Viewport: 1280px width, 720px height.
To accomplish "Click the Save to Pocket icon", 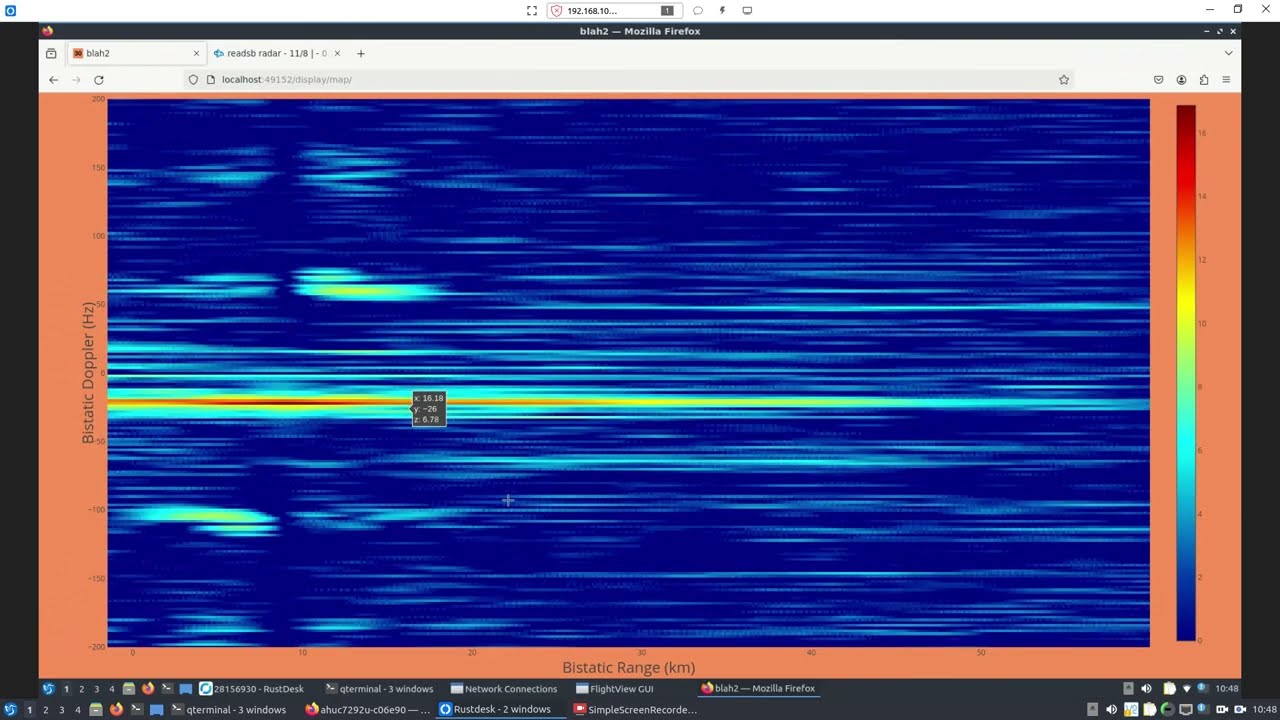I will pyautogui.click(x=1159, y=80).
